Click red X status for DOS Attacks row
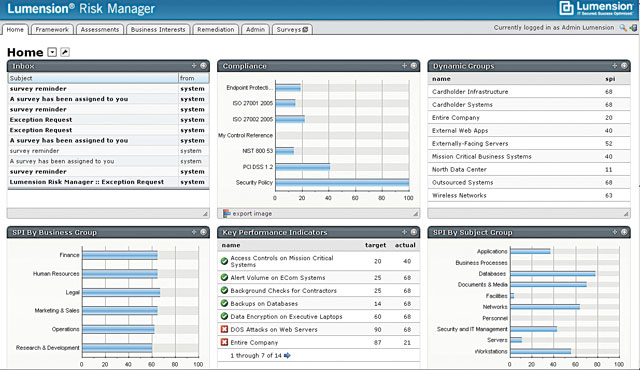Image resolution: width=640 pixels, height=370 pixels. click(224, 329)
